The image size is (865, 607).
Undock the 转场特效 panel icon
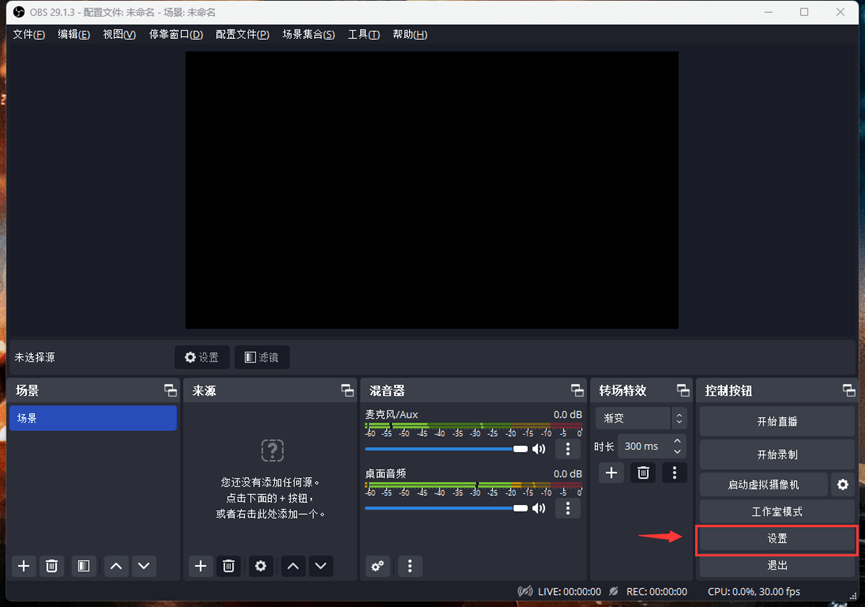pyautogui.click(x=683, y=391)
